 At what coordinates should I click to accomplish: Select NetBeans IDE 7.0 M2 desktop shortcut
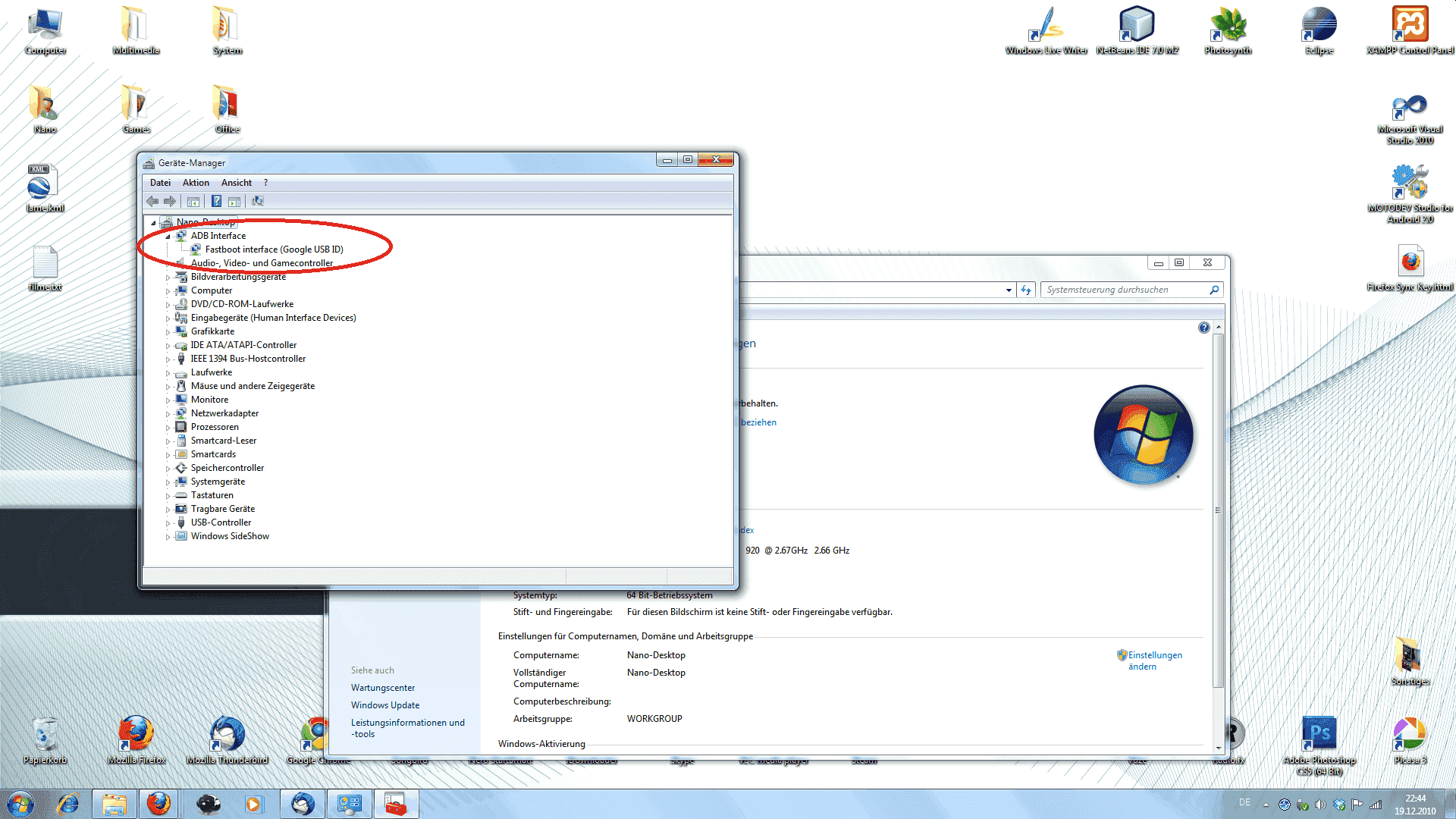point(1137,30)
